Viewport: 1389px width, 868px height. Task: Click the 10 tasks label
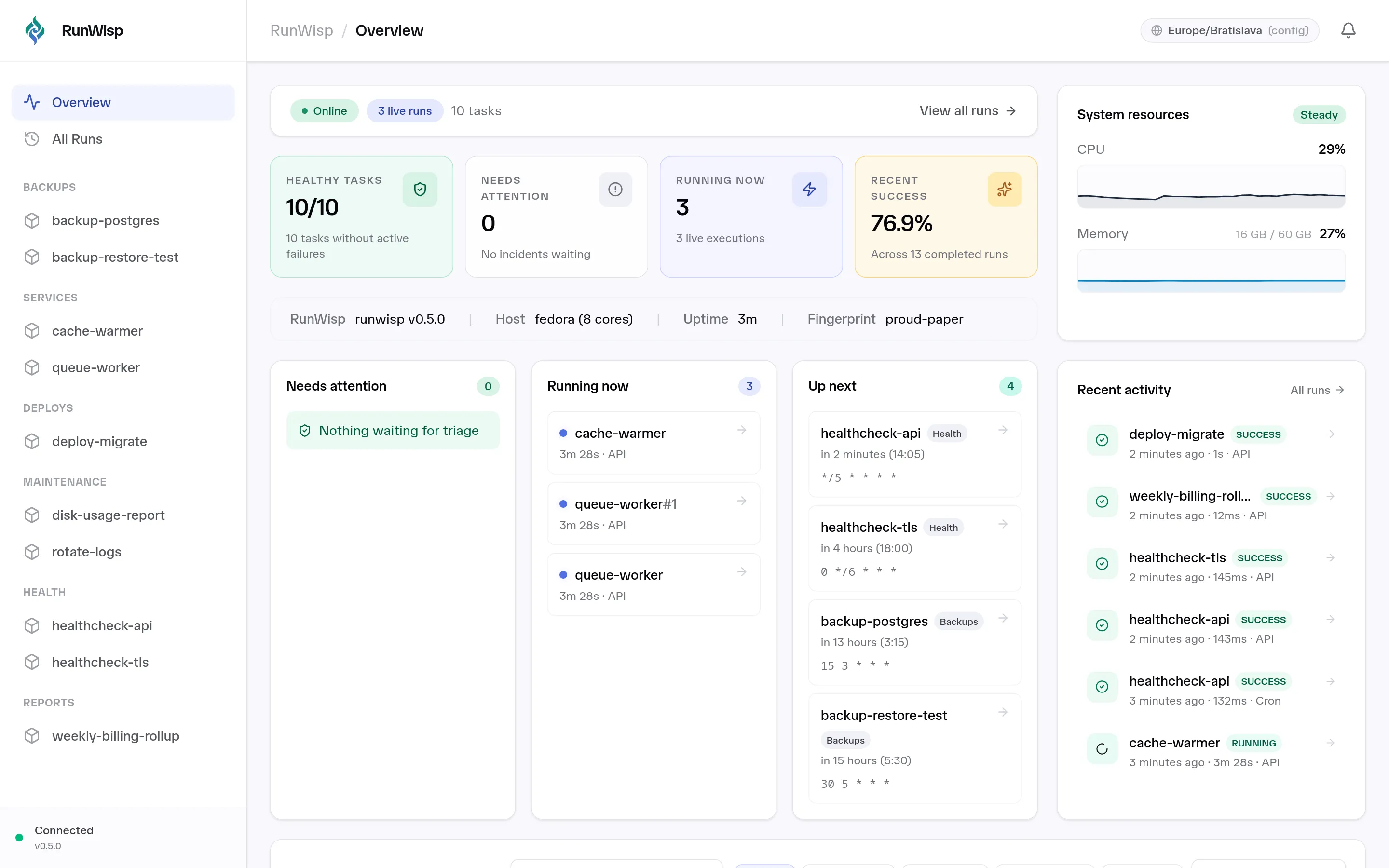476,111
